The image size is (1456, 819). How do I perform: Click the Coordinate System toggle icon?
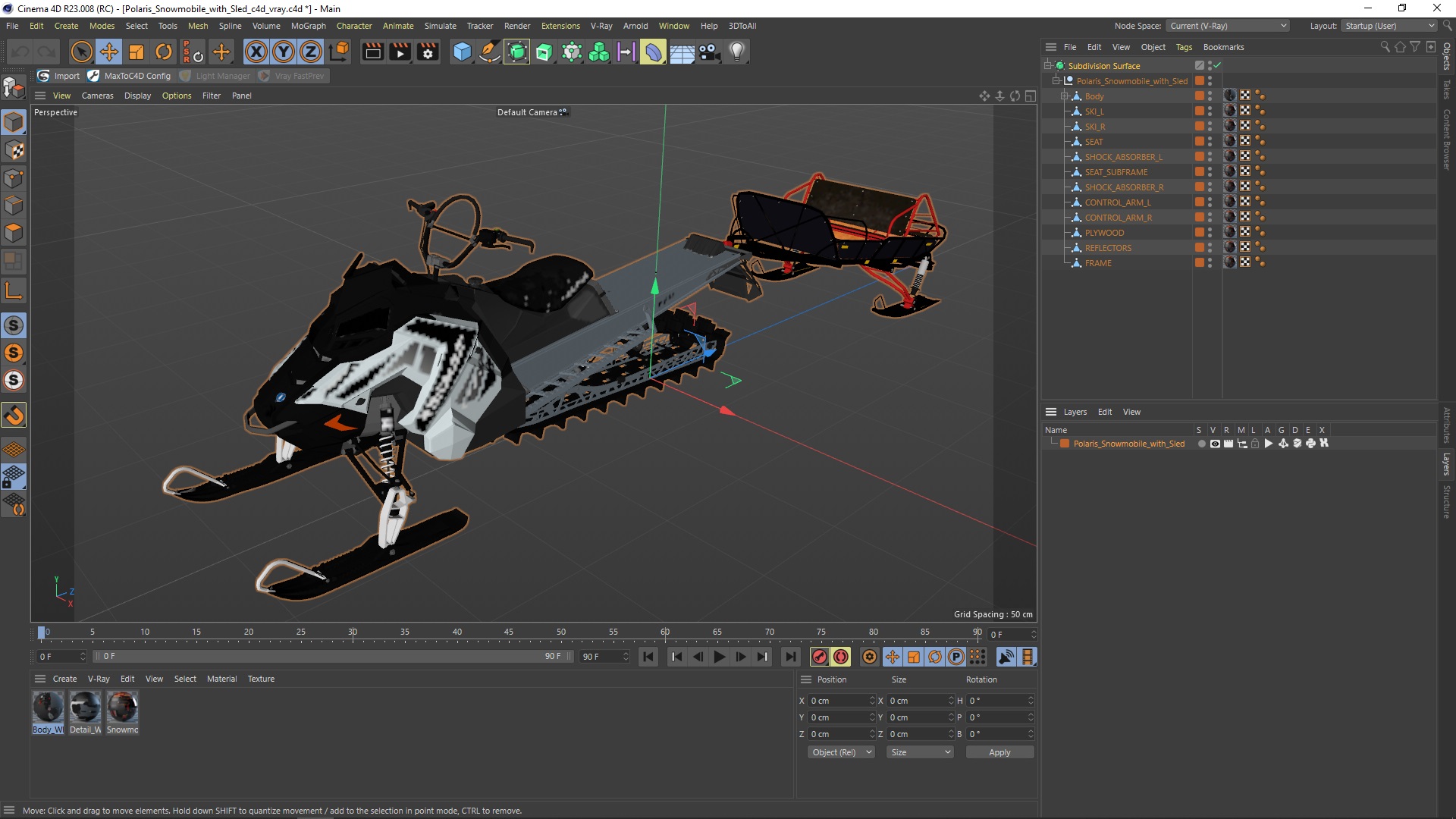(340, 52)
